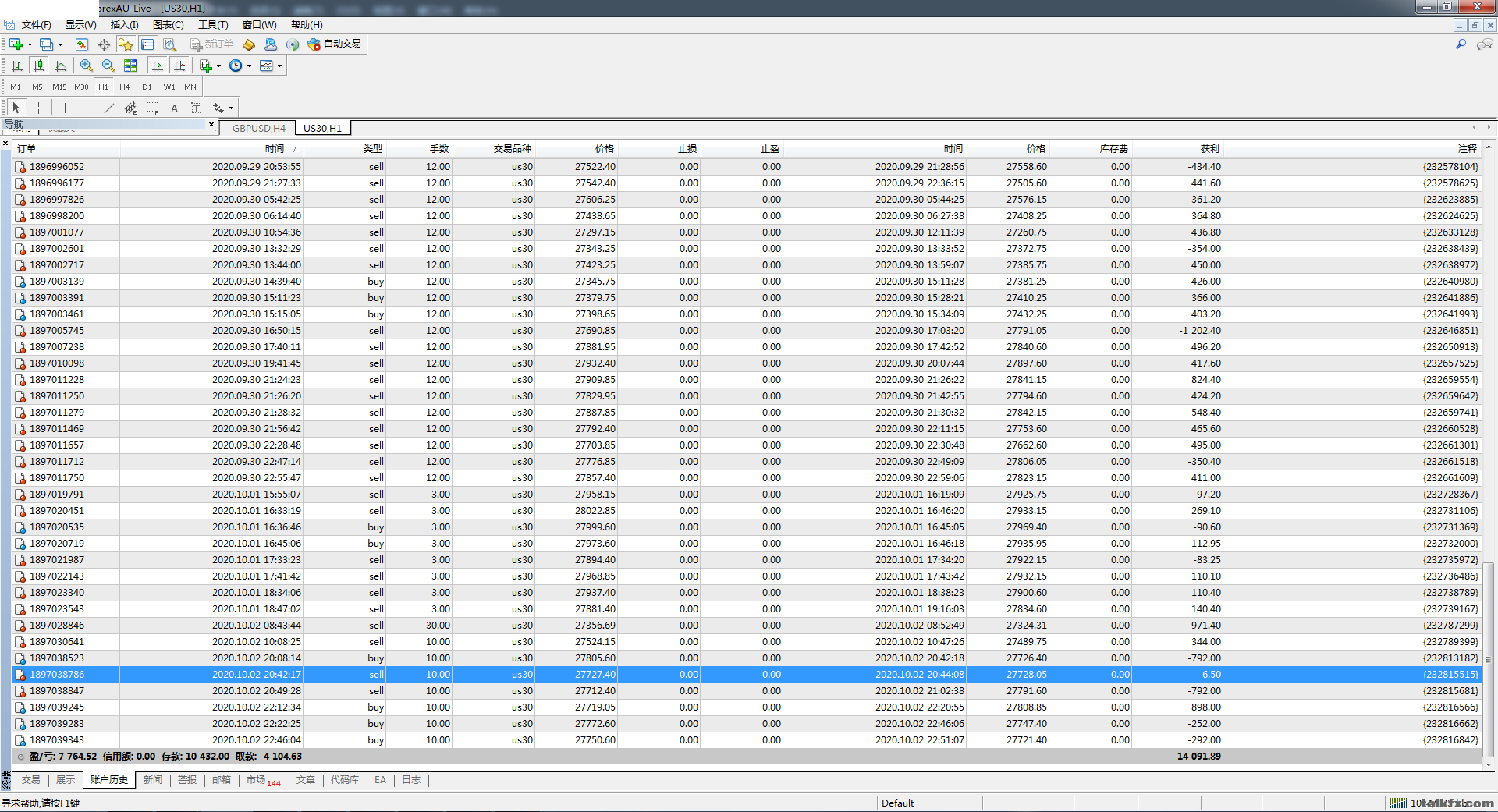Select W1 timeframe
This screenshot has width=1498, height=812.
(169, 87)
